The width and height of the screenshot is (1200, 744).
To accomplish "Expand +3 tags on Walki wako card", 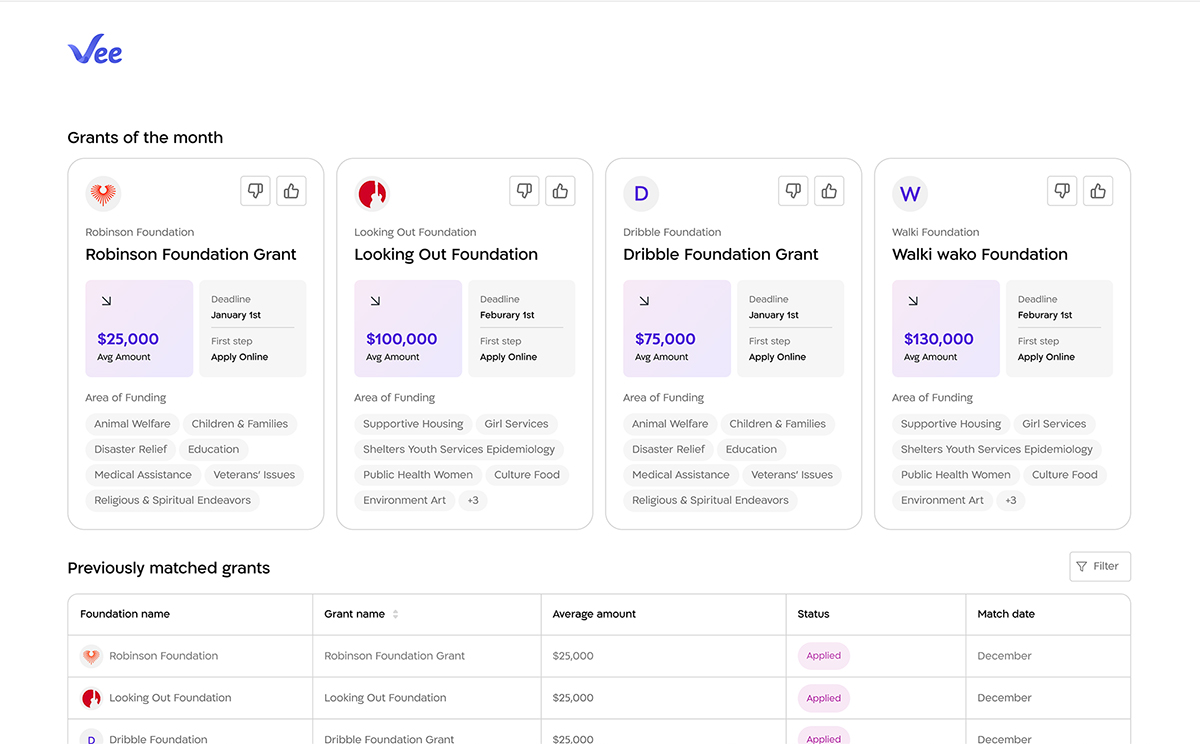I will 1011,500.
